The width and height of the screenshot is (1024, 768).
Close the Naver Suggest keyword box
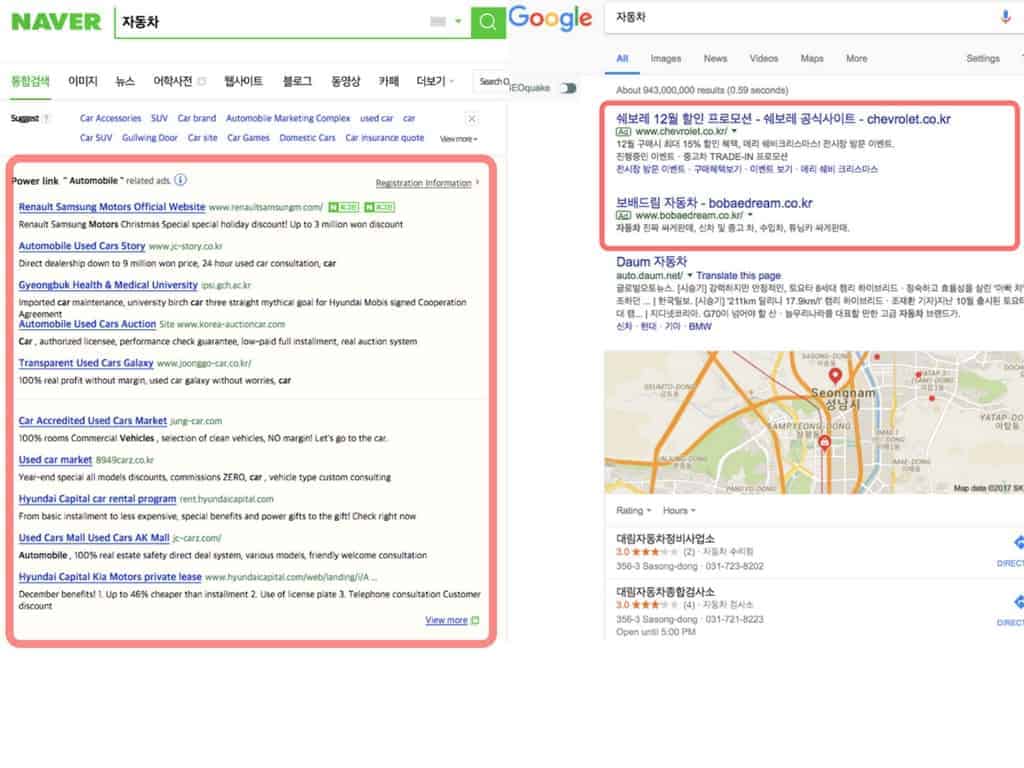472,118
